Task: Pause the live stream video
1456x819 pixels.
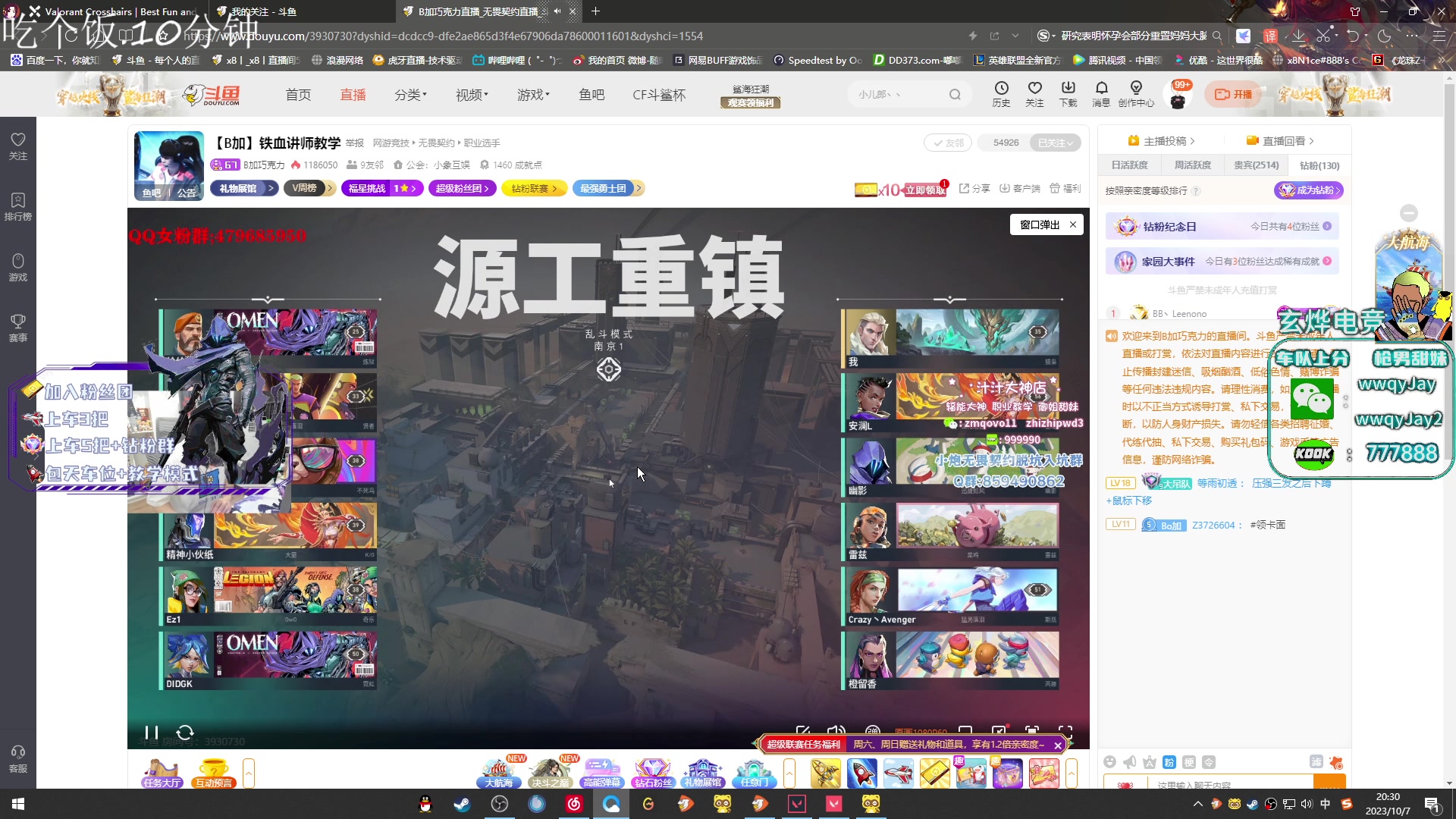Action: (152, 733)
